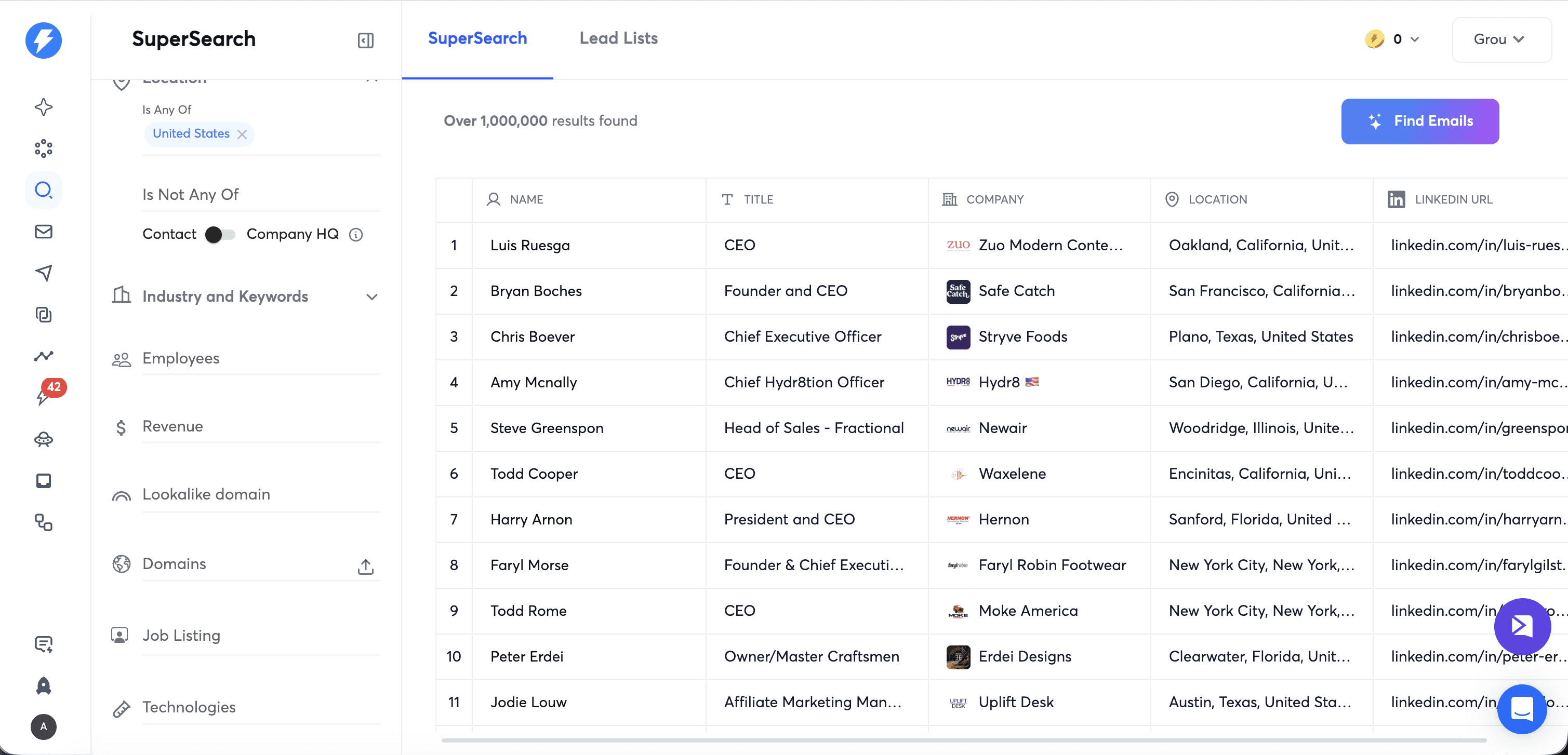The width and height of the screenshot is (1568, 755).
Task: Open Todd Cooper's LinkedIn URL
Action: click(1478, 474)
